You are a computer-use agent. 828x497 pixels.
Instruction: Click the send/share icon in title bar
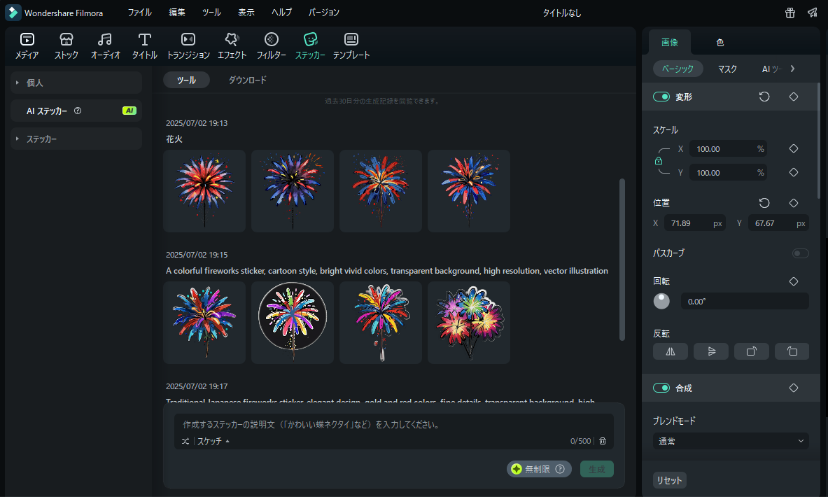[x=813, y=13]
